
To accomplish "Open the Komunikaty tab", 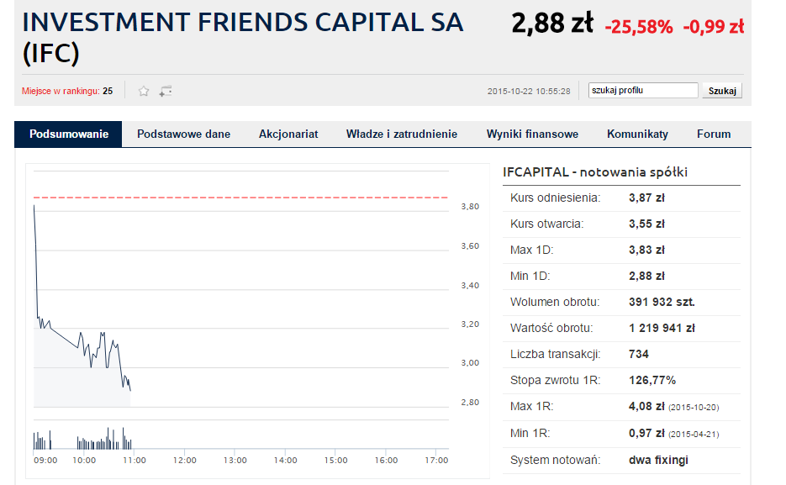I will [x=638, y=134].
